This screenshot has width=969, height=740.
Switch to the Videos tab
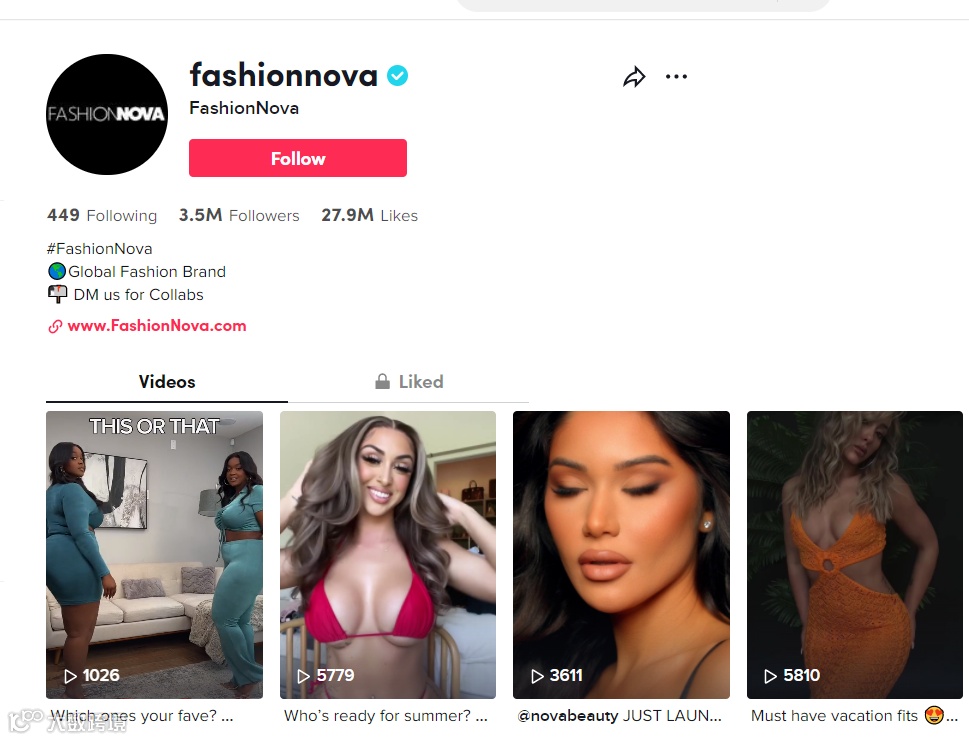tap(167, 381)
